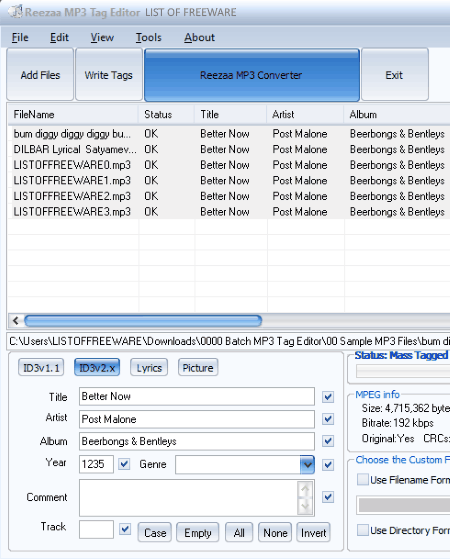Select the 'bum diggy diggy diggy bu...' file row

point(228,134)
